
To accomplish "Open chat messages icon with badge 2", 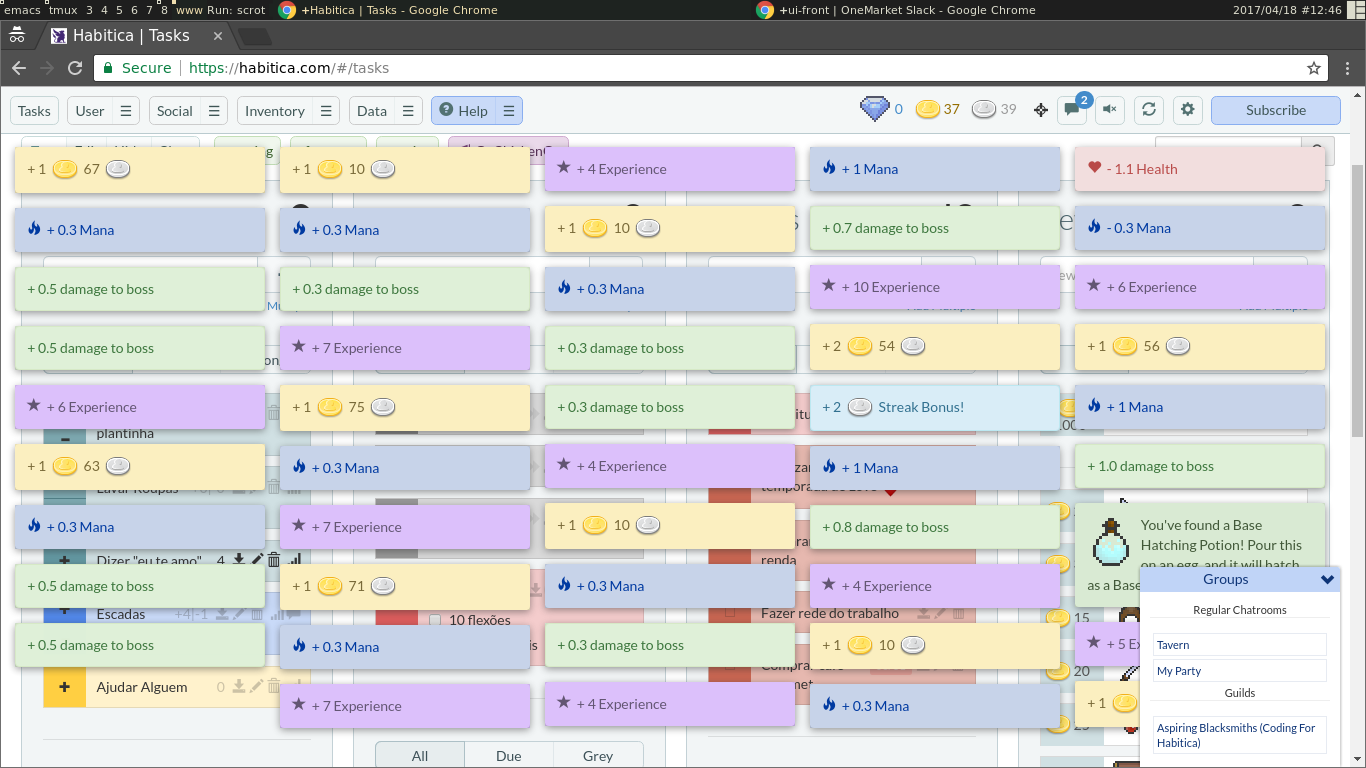I will point(1072,110).
